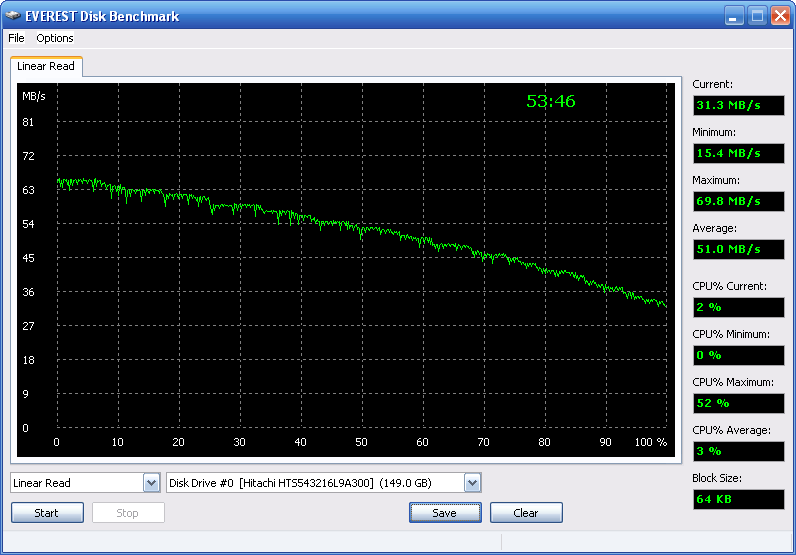Viewport: 796px width, 555px height.
Task: Click the CPU% Minimum 0 % value
Action: [739, 355]
